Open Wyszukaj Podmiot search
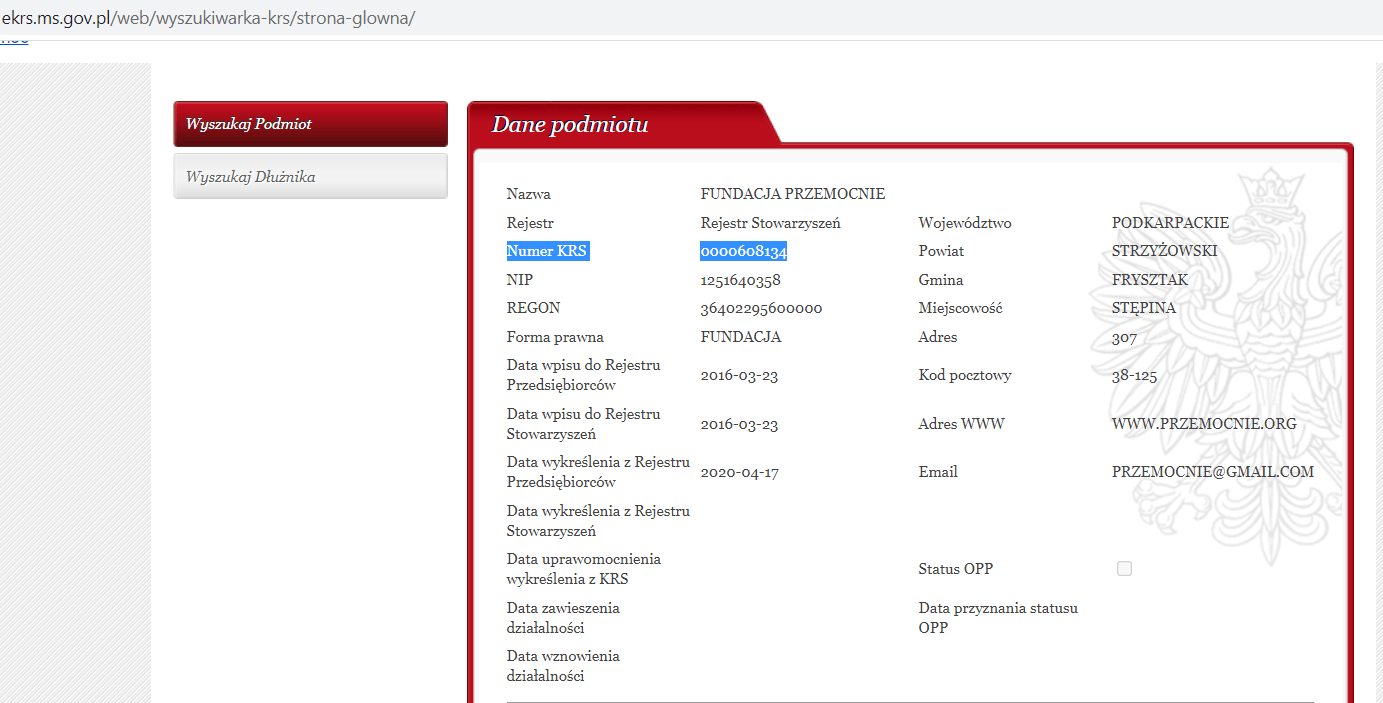Viewport: 1383px width, 703px height. (310, 124)
